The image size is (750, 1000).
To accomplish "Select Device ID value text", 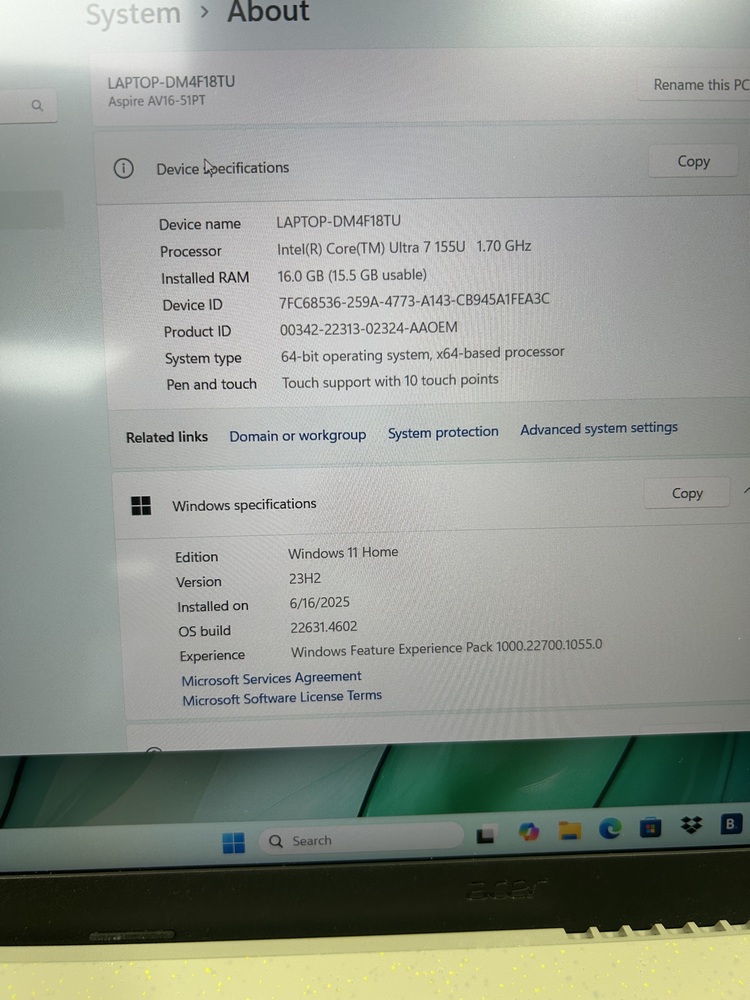I will point(414,300).
